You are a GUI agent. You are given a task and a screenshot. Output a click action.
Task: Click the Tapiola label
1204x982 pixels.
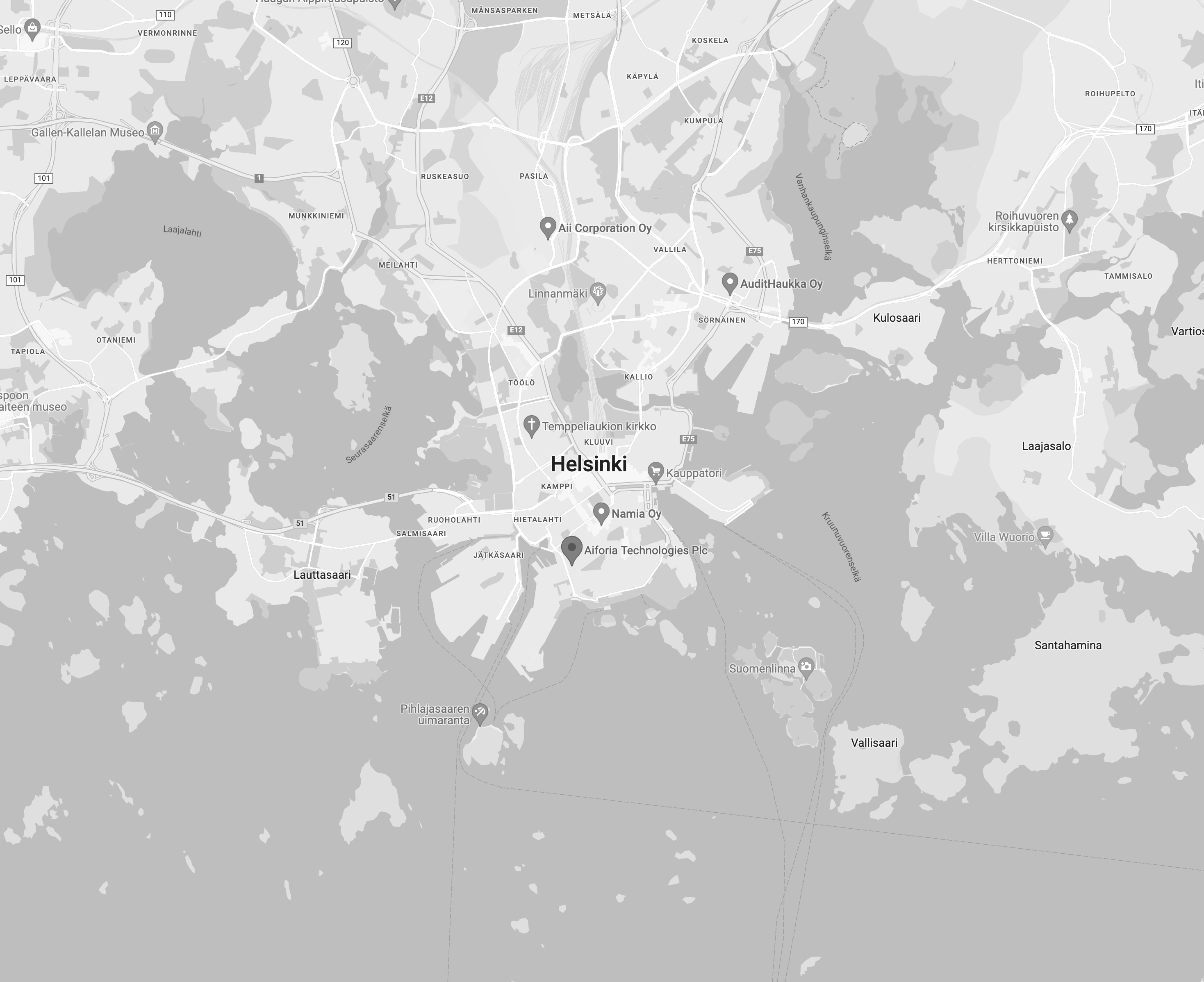[28, 351]
